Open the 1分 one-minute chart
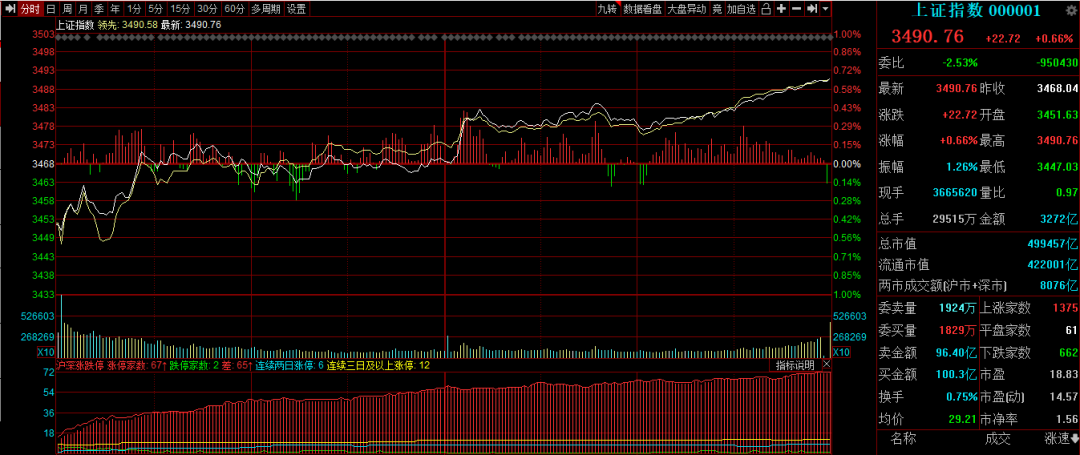 pos(134,9)
